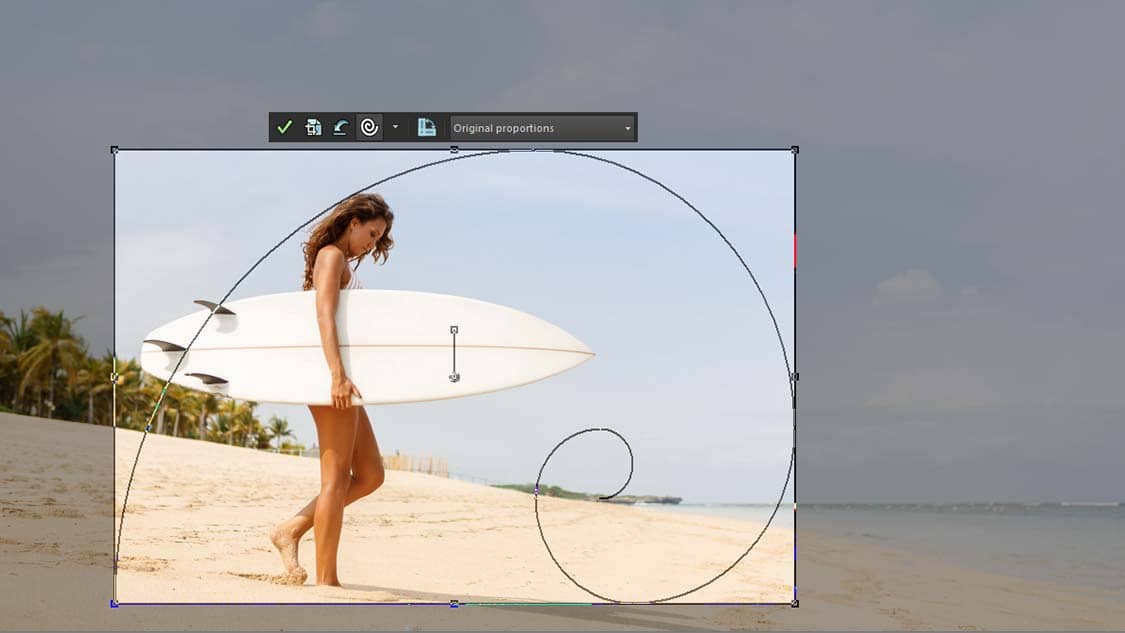Select the left edge midpoint crop handle
Screen dimensions: 1125x633
[x=112, y=375]
